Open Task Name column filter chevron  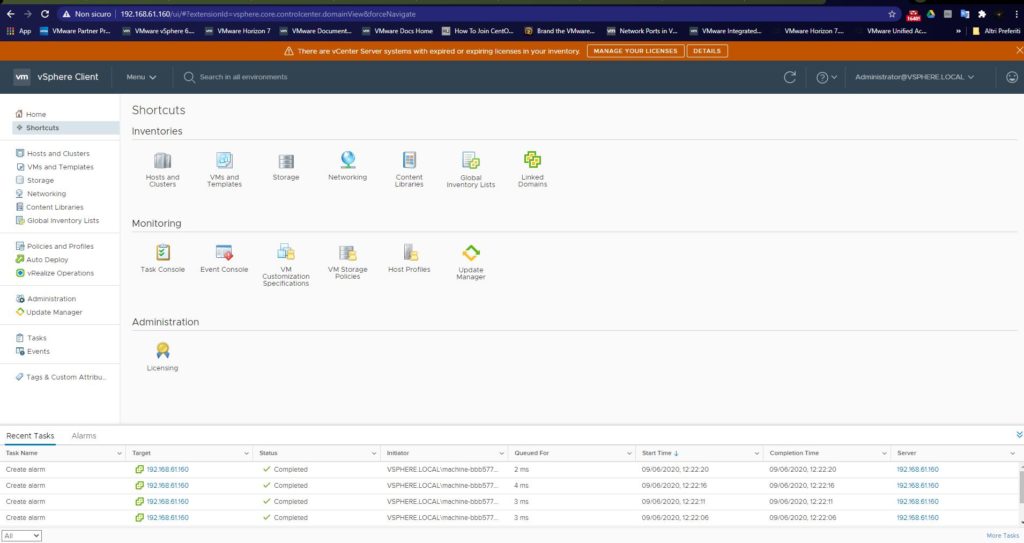[x=119, y=453]
